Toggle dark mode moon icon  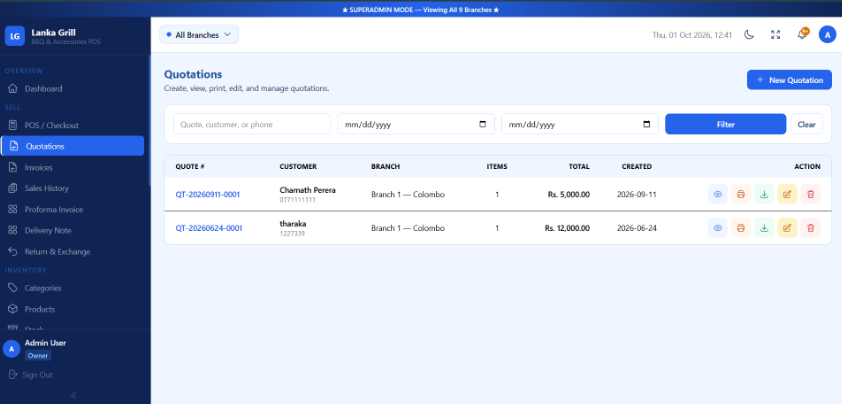749,35
